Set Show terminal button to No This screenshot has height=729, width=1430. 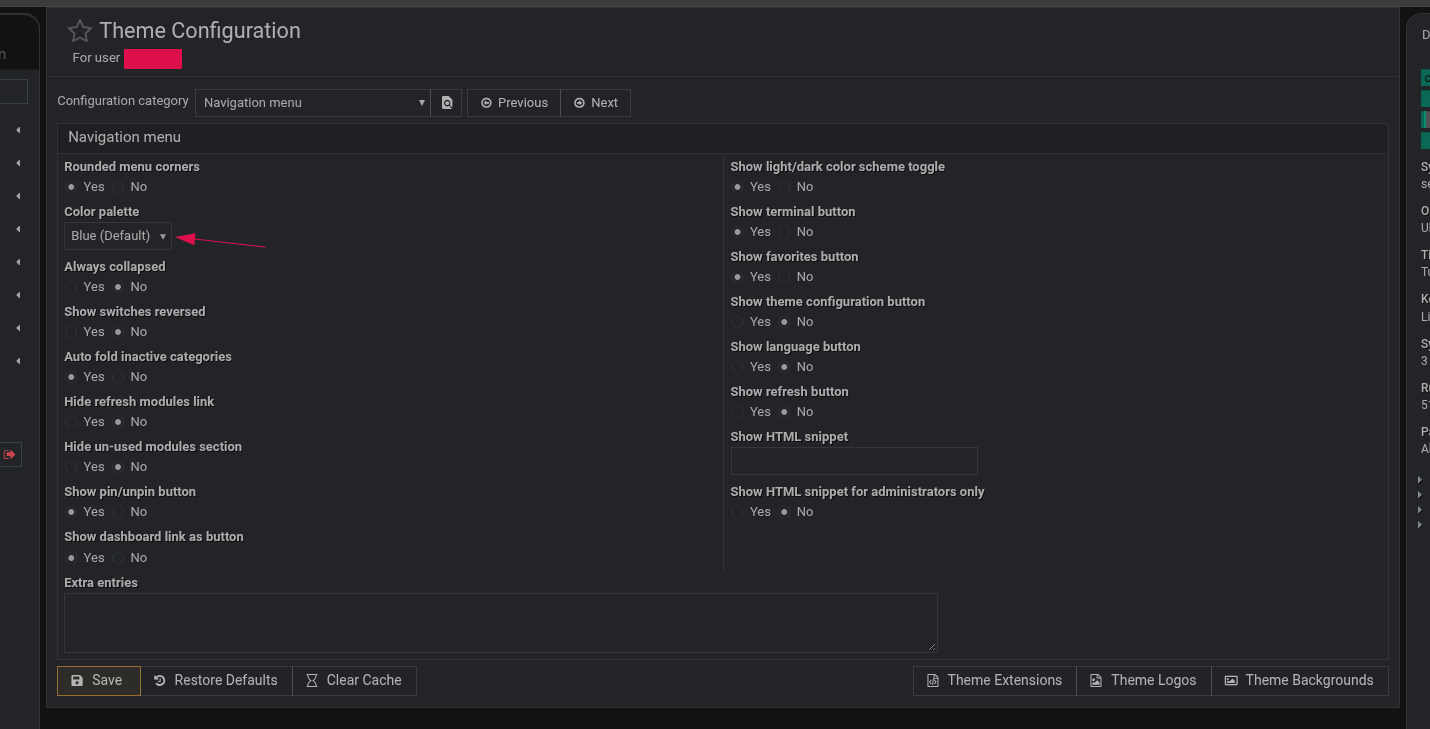(x=784, y=232)
